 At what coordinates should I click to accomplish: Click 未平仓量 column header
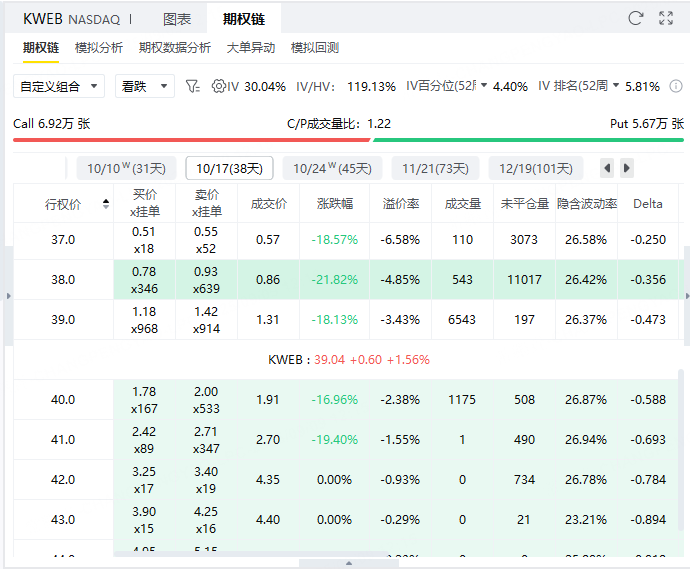click(x=525, y=204)
